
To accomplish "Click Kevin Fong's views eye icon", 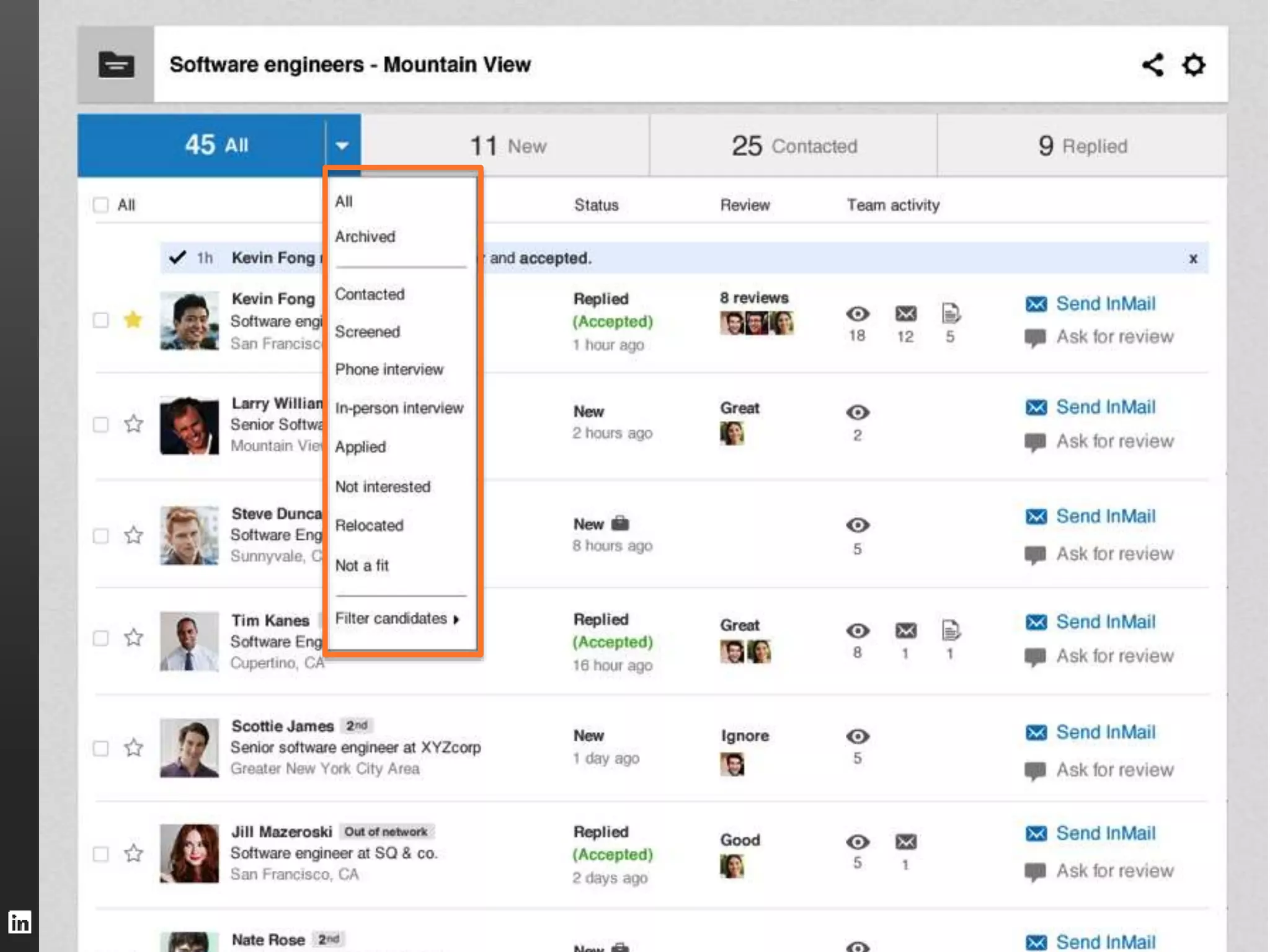I will pos(857,314).
